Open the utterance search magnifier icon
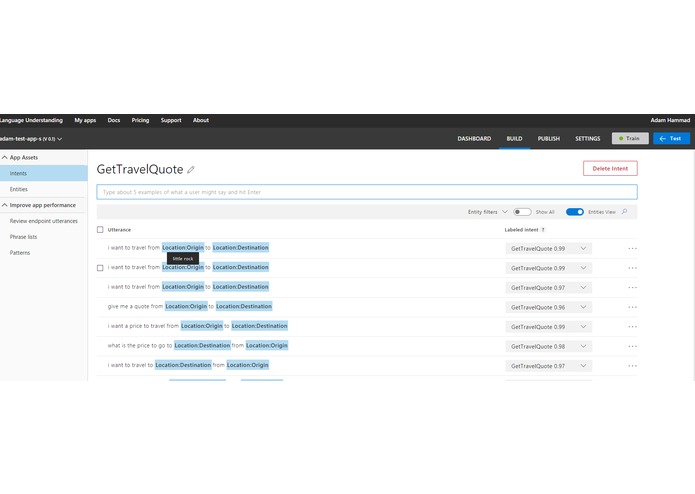This screenshot has height=494, width=695. [625, 212]
